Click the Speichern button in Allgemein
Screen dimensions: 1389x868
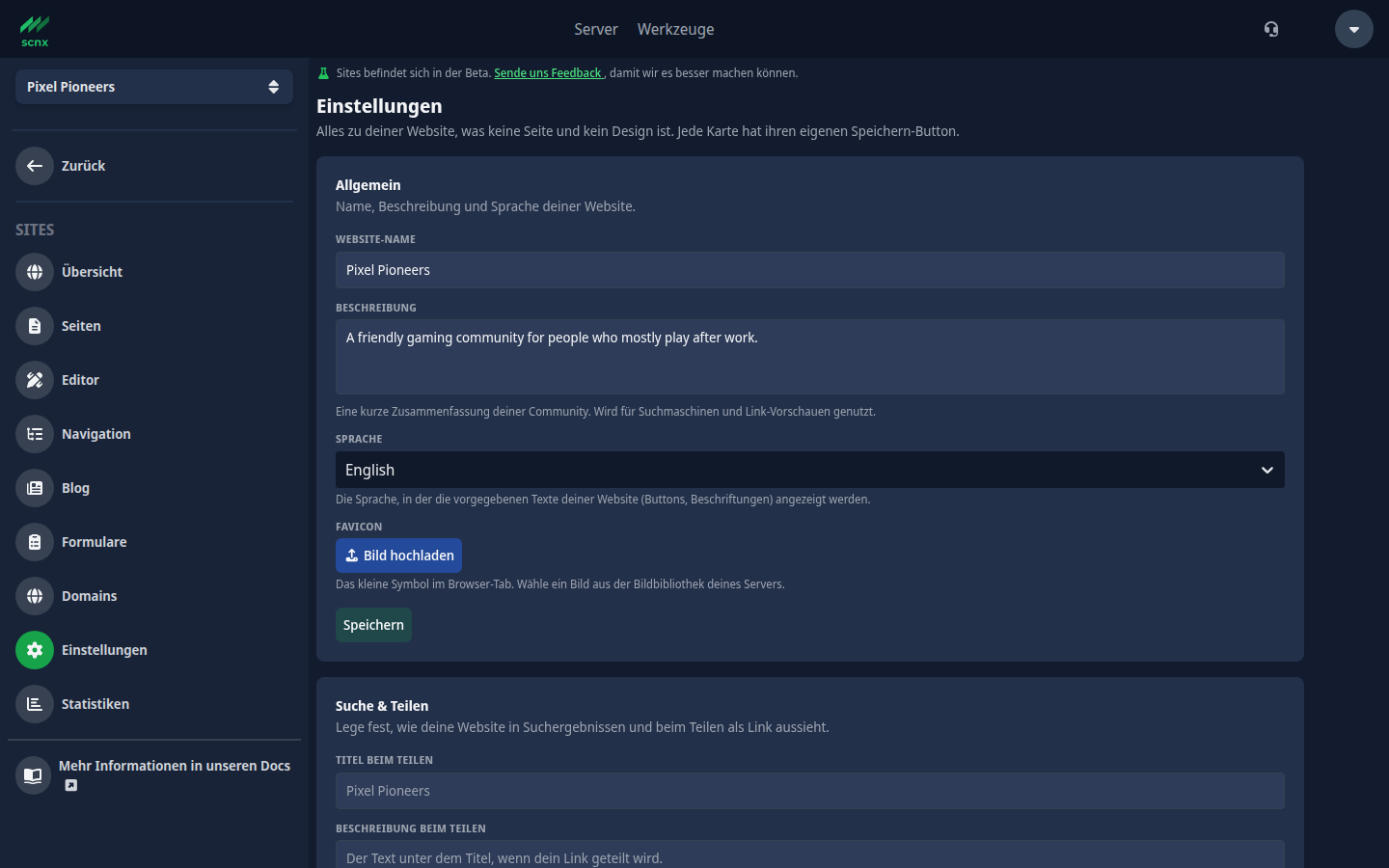coord(373,625)
